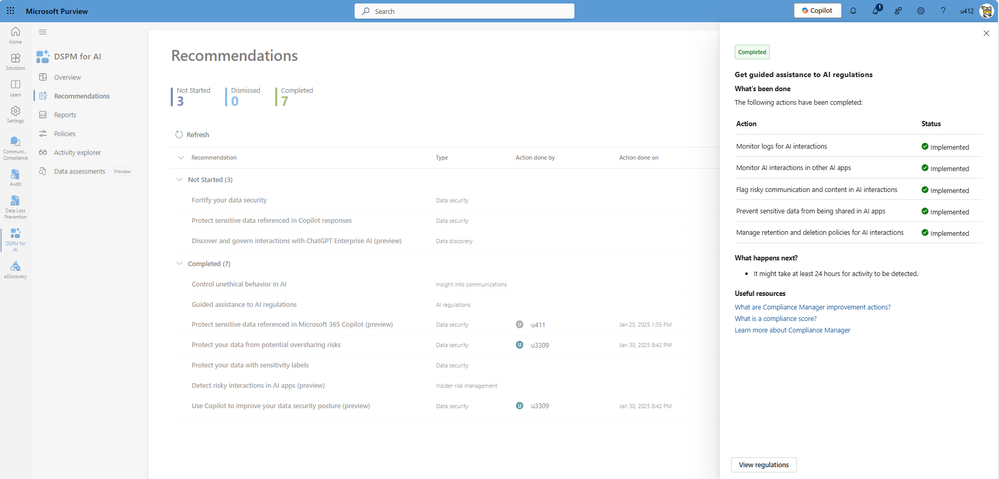Click the Not Started count 3
Image resolution: width=999 pixels, height=479 pixels.
(180, 101)
